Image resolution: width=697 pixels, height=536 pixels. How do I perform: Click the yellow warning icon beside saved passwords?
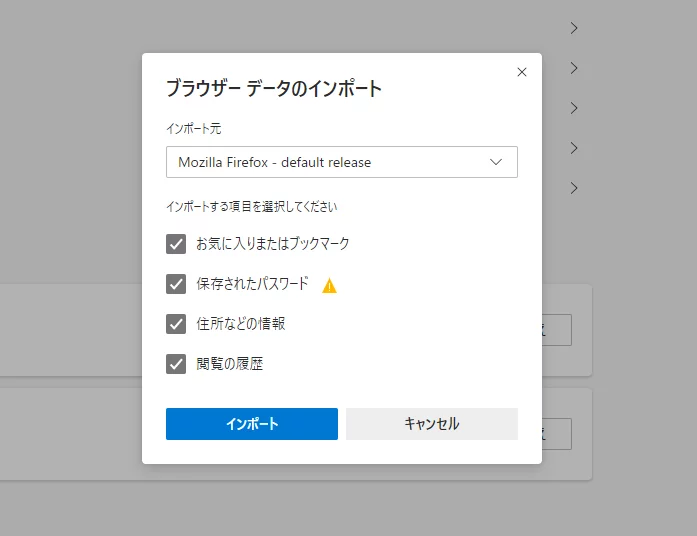(329, 285)
